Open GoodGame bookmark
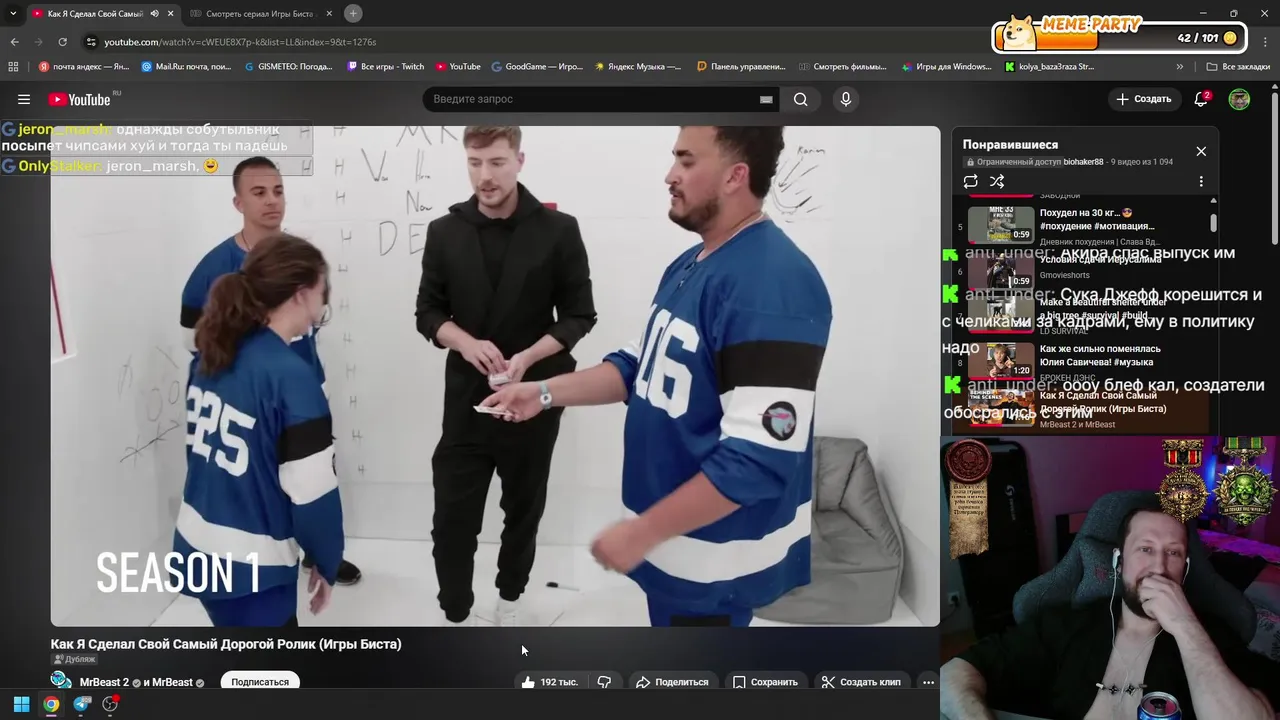1280x720 pixels. [537, 67]
